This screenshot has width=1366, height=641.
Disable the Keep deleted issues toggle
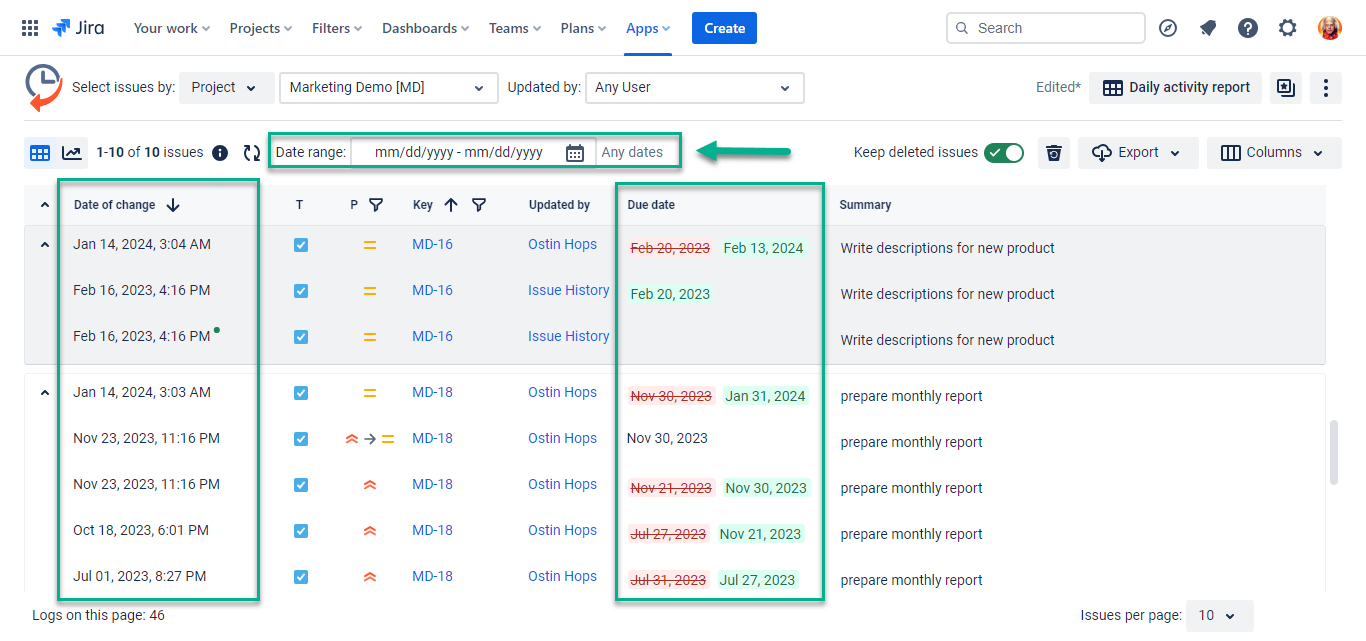[1004, 153]
